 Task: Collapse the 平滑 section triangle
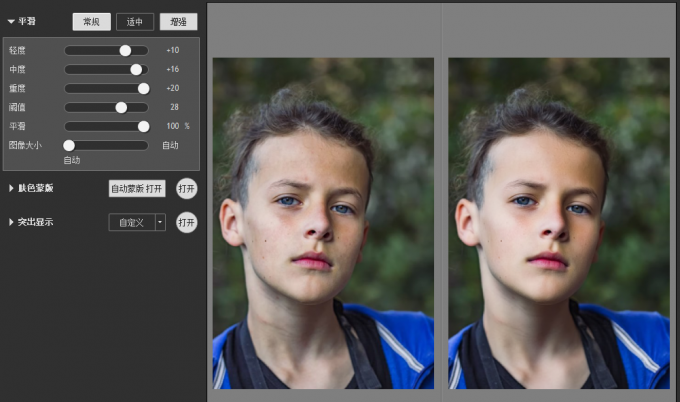click(11, 21)
